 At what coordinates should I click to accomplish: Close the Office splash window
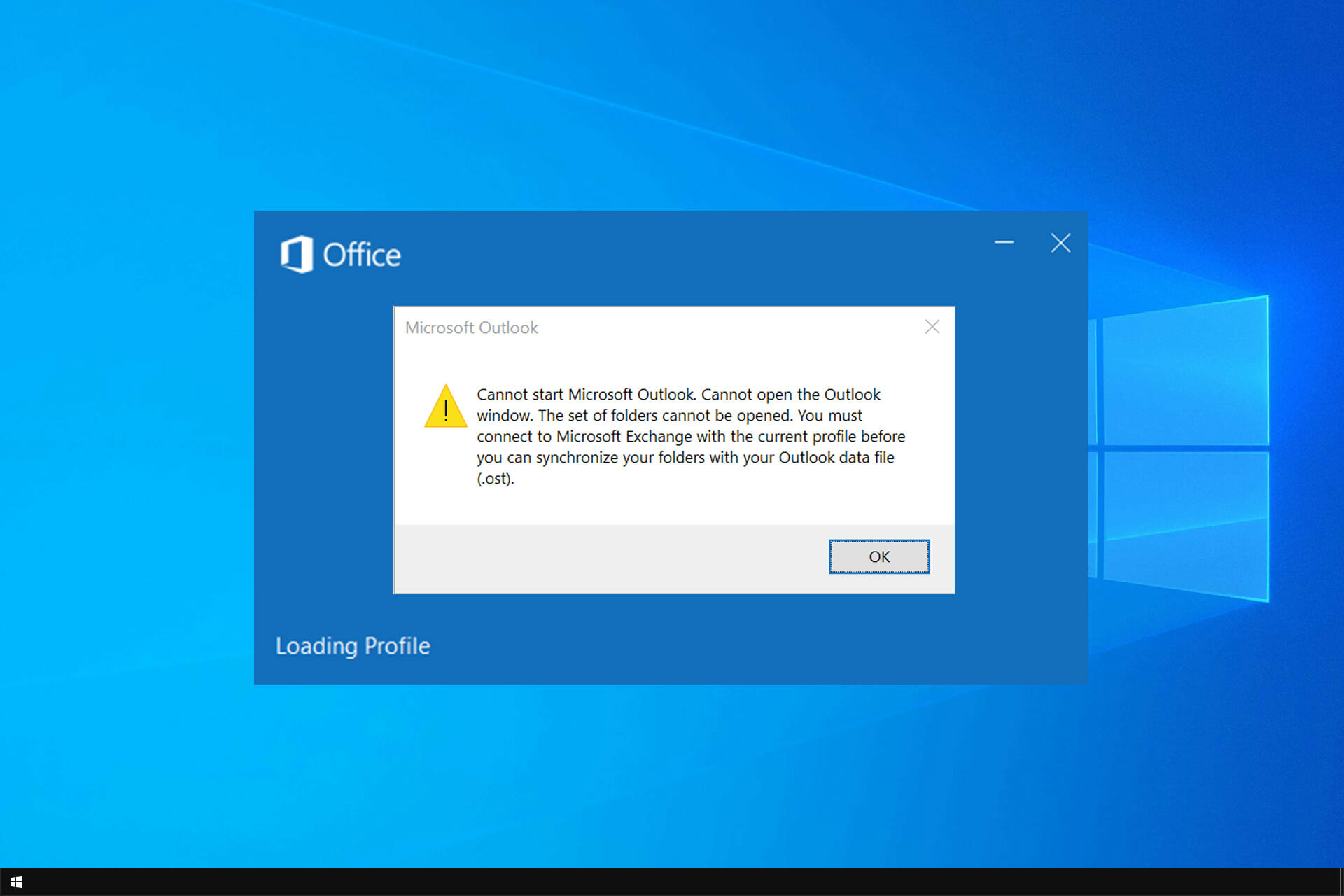point(1060,243)
